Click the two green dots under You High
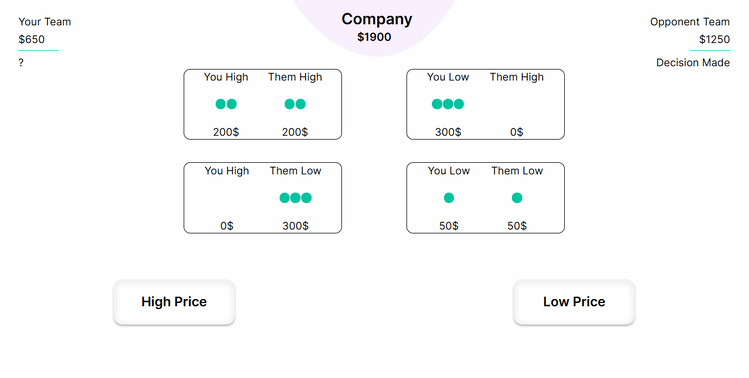749x378 pixels. (x=226, y=104)
